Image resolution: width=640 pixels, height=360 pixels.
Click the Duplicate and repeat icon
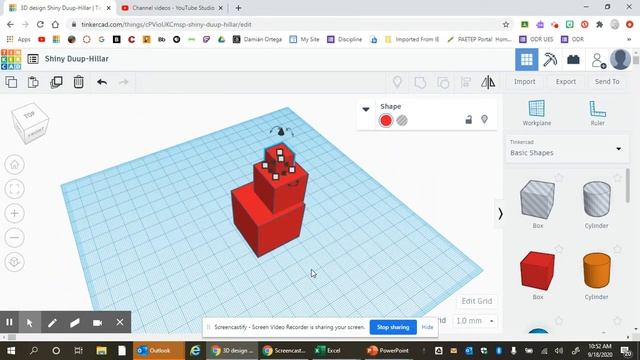pos(56,82)
